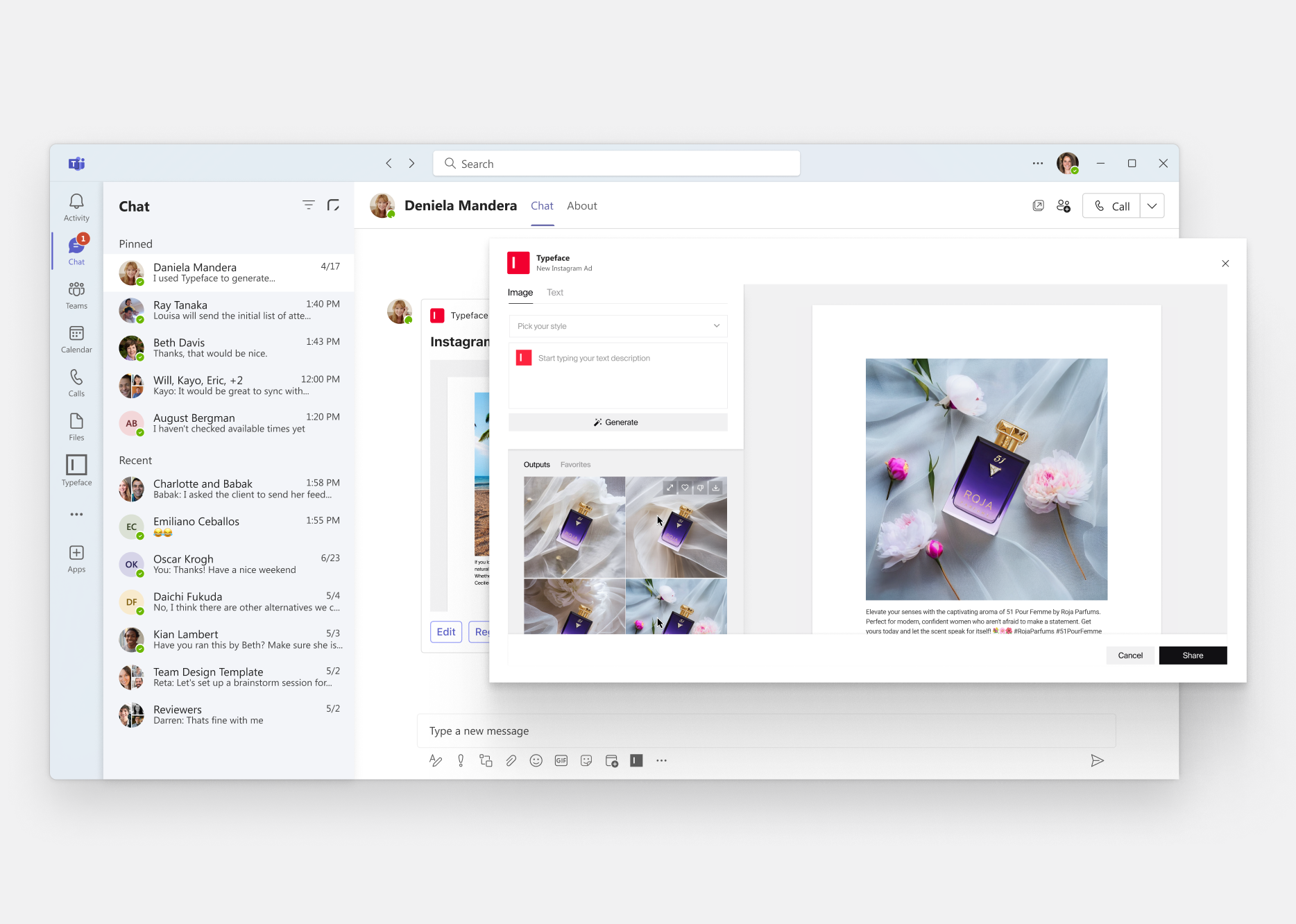
Task: Favorite the hovered output image
Action: (685, 488)
